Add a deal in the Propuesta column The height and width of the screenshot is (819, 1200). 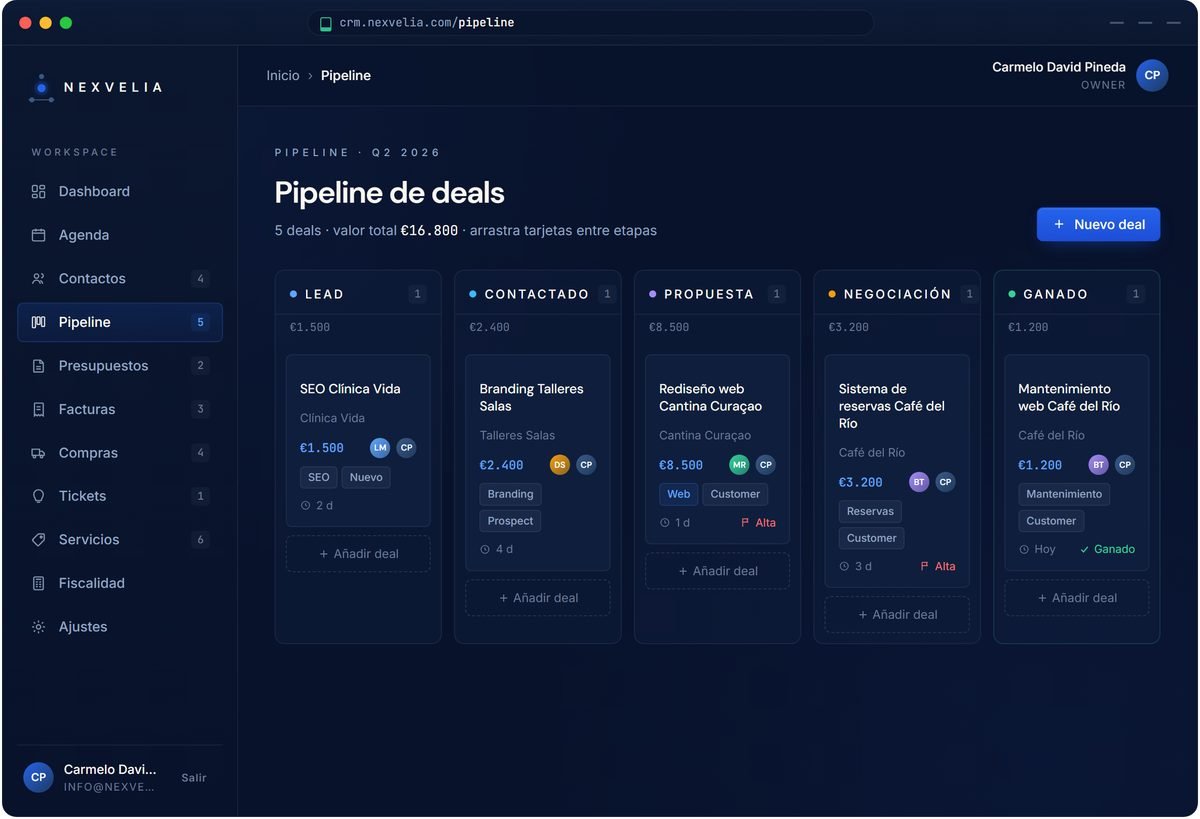[717, 571]
